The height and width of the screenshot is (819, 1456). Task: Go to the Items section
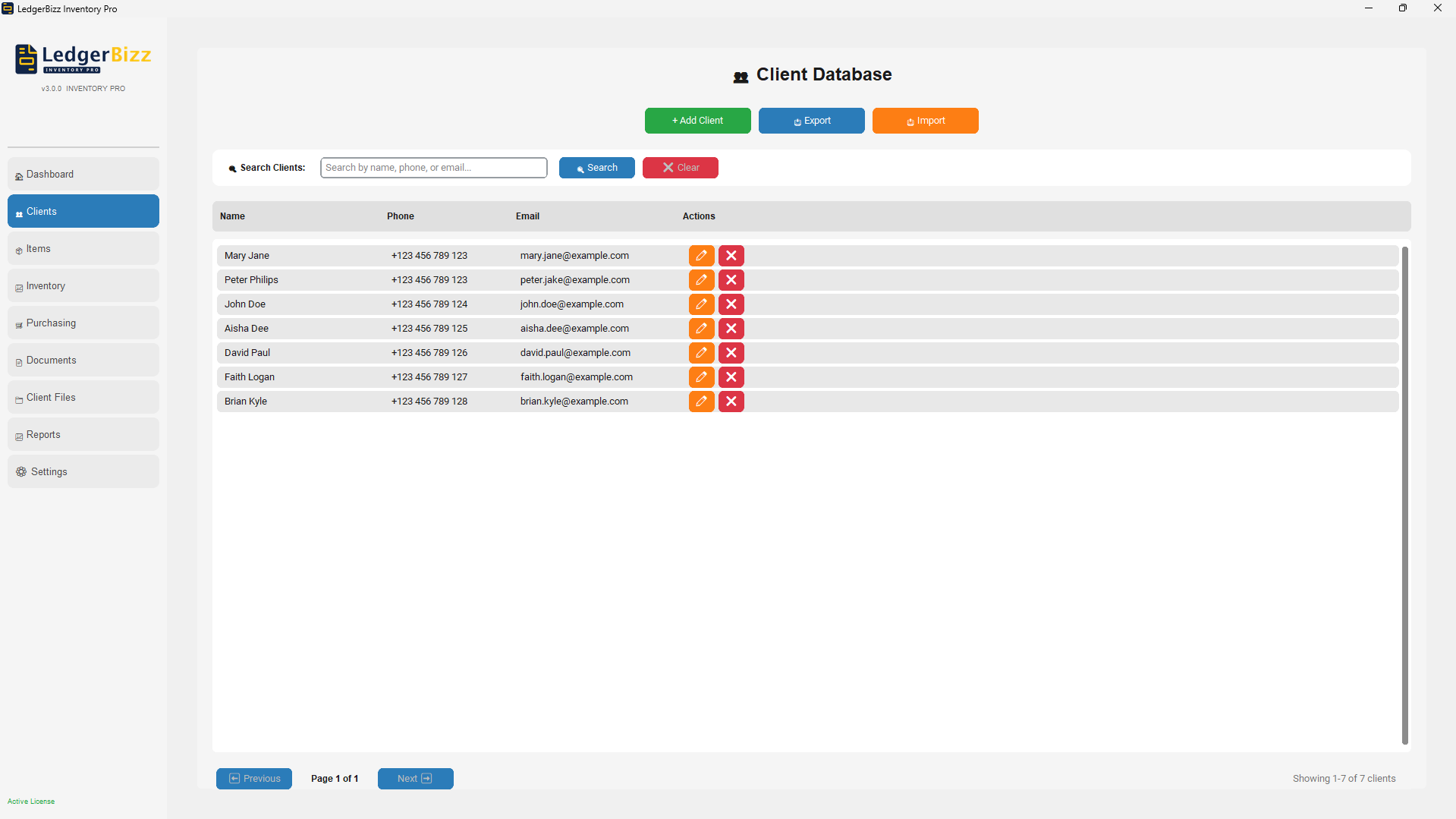click(83, 249)
